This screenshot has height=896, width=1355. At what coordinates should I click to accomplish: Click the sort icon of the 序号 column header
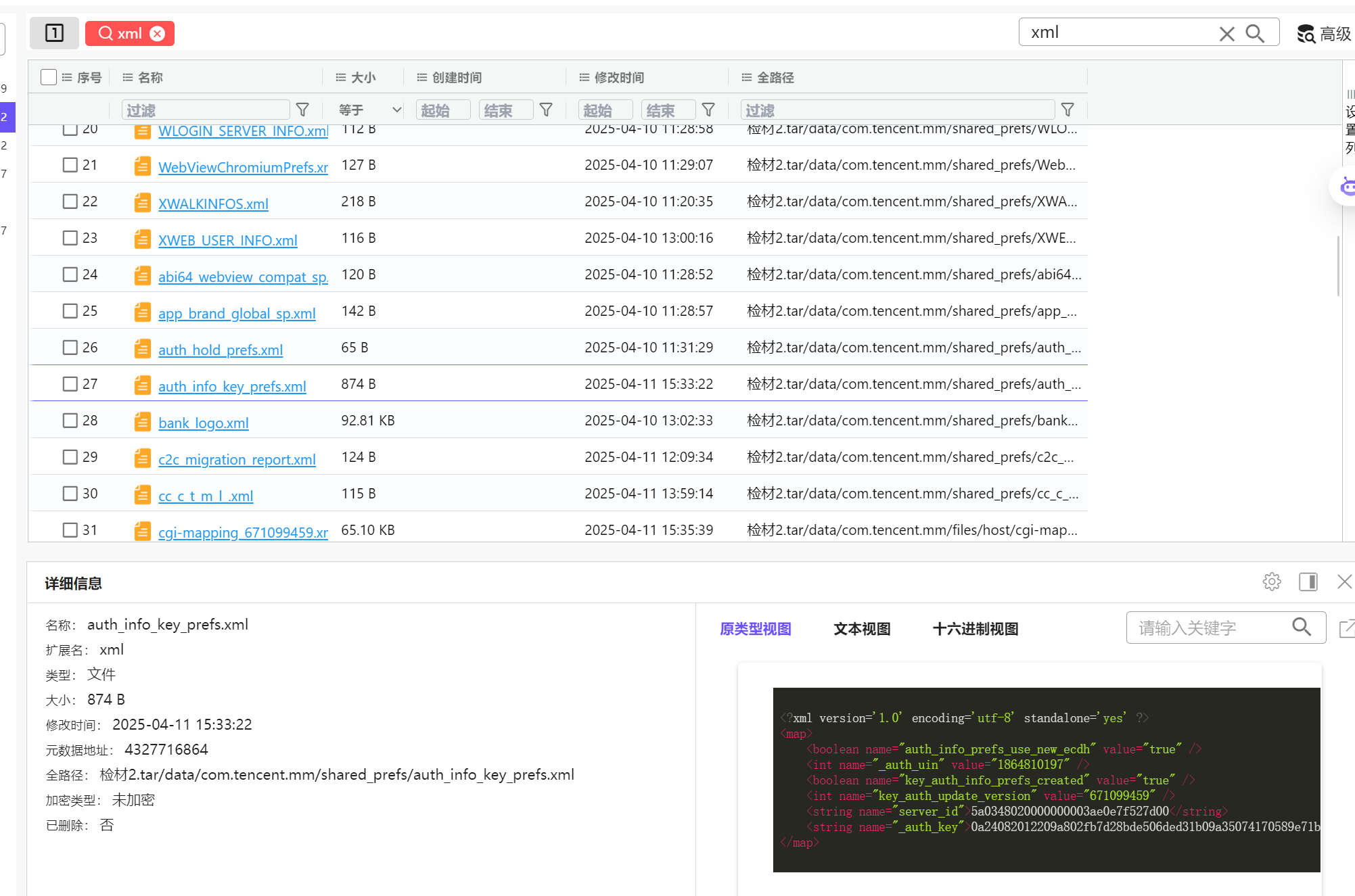point(67,77)
